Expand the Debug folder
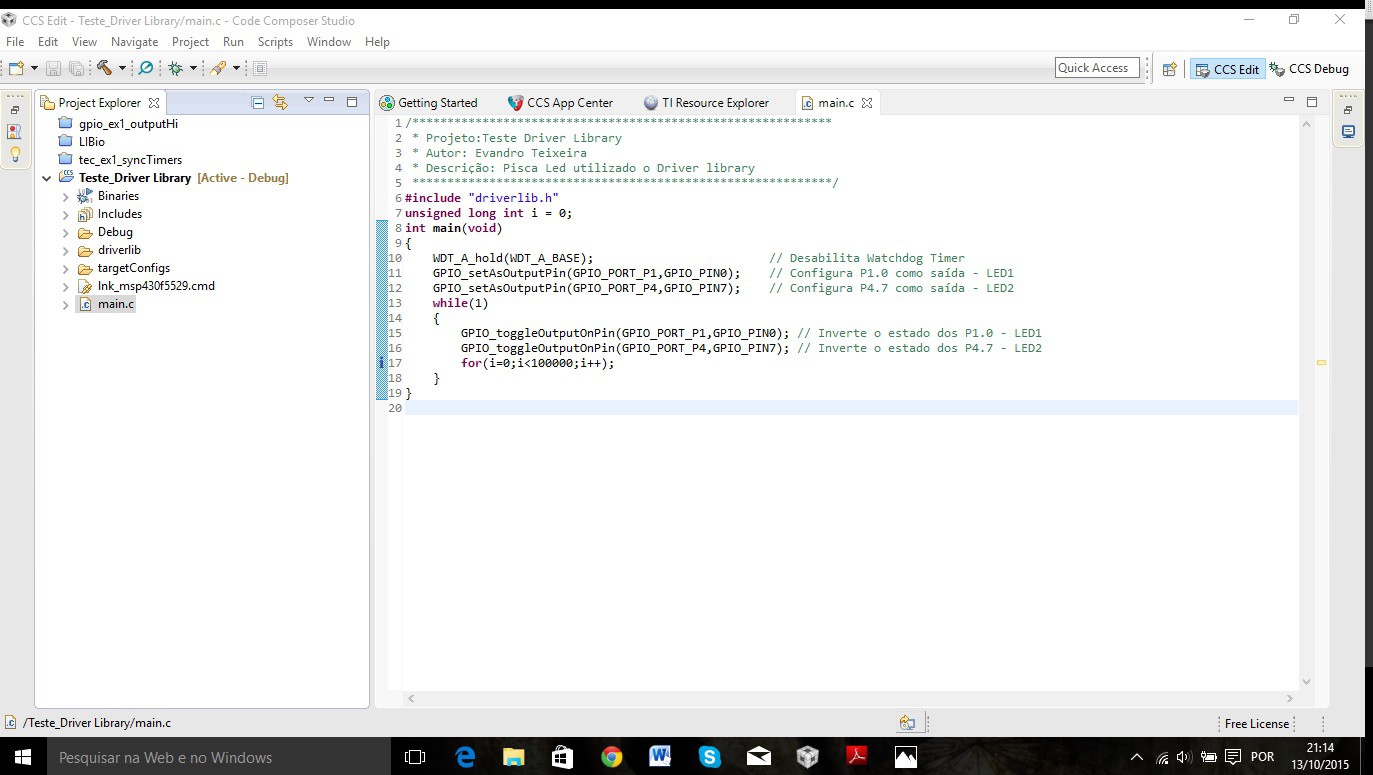The width and height of the screenshot is (1373, 775). point(65,232)
